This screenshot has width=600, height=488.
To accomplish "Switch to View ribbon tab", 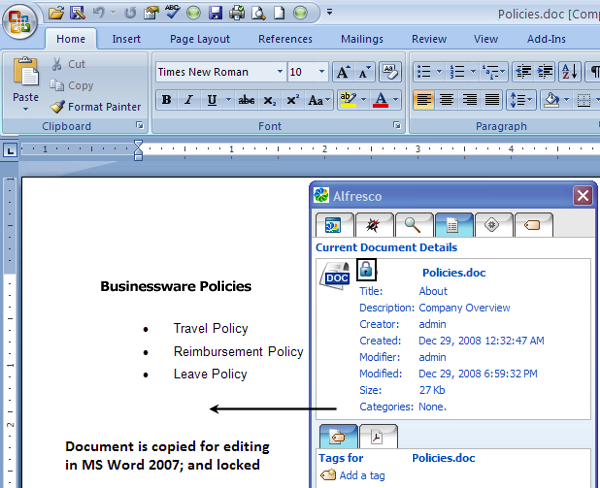I will (x=486, y=39).
